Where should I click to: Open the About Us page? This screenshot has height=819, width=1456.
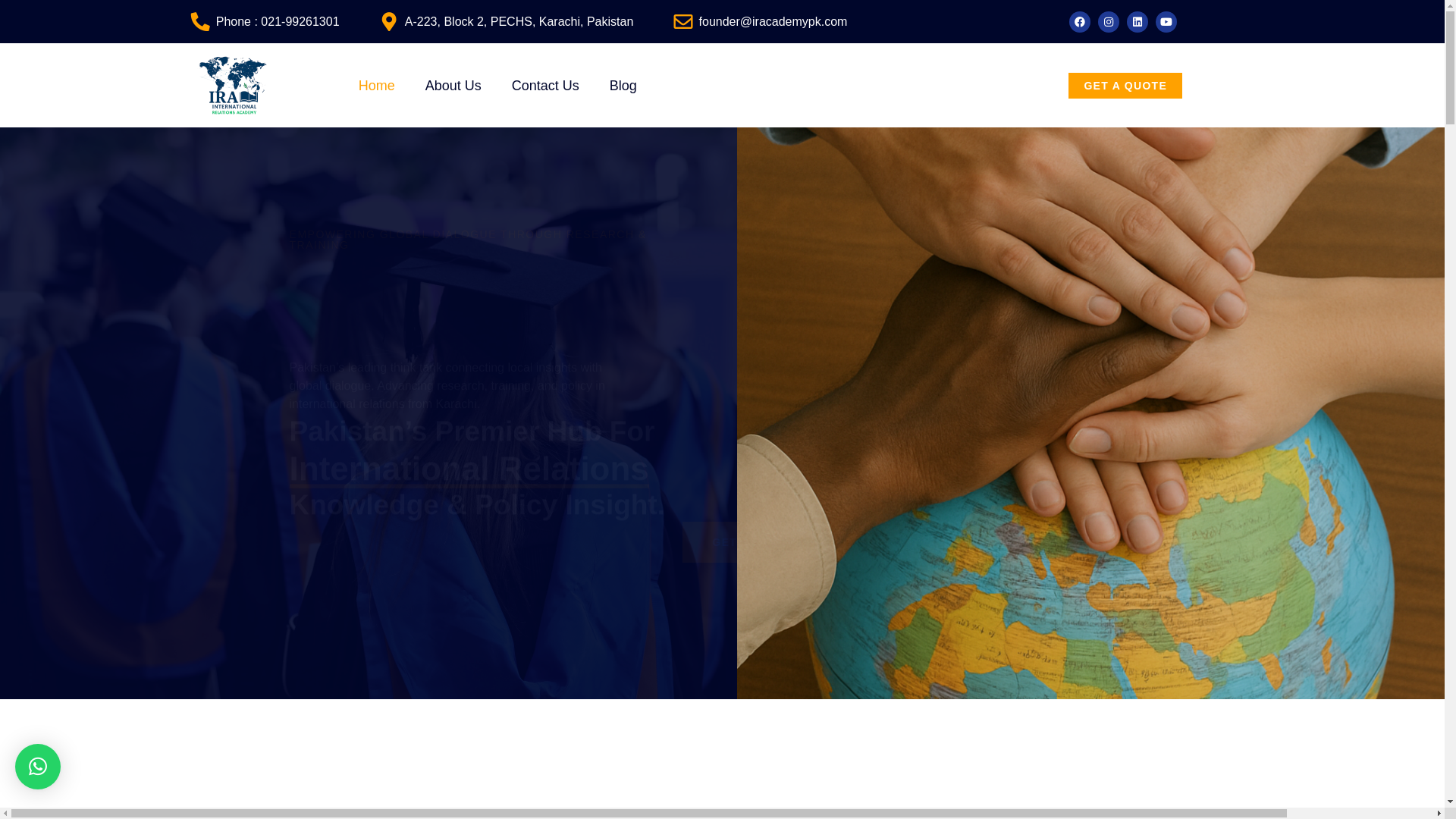[453, 86]
